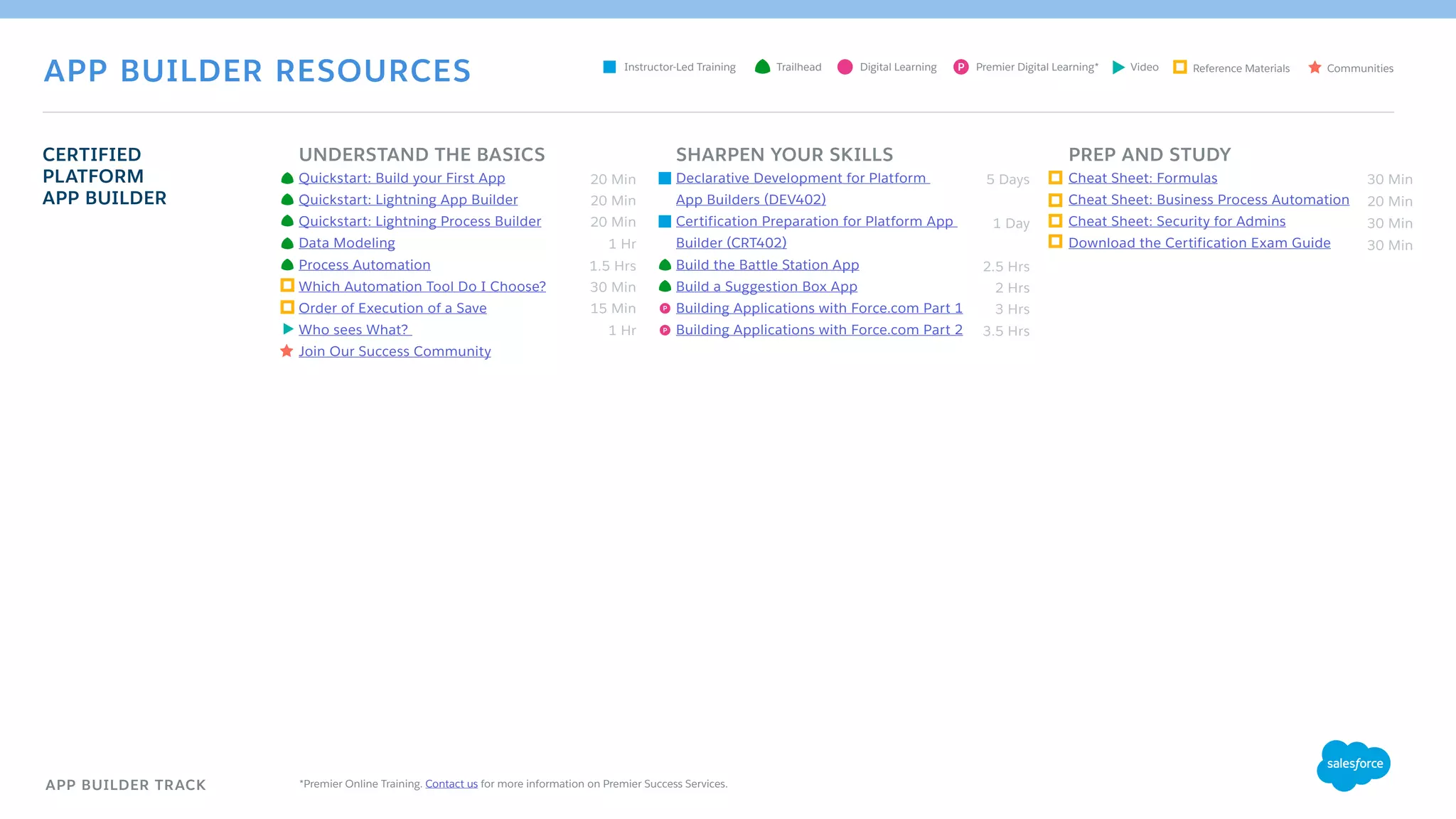Screen dimensions: 1456x819
Task: Open the Data Modeling link
Action: coord(346,243)
